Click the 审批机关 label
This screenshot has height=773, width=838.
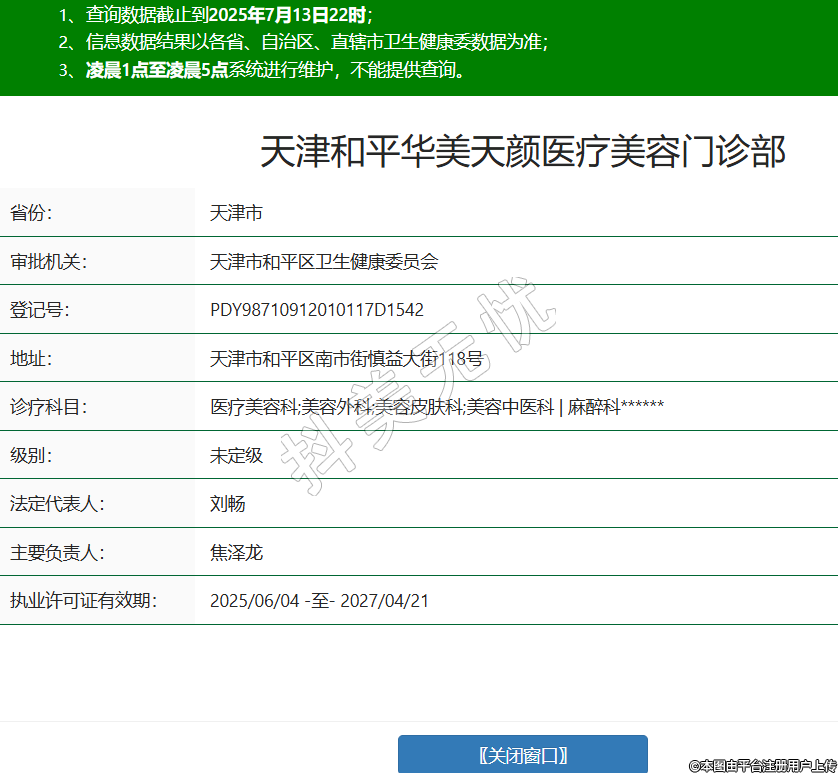(x=49, y=262)
